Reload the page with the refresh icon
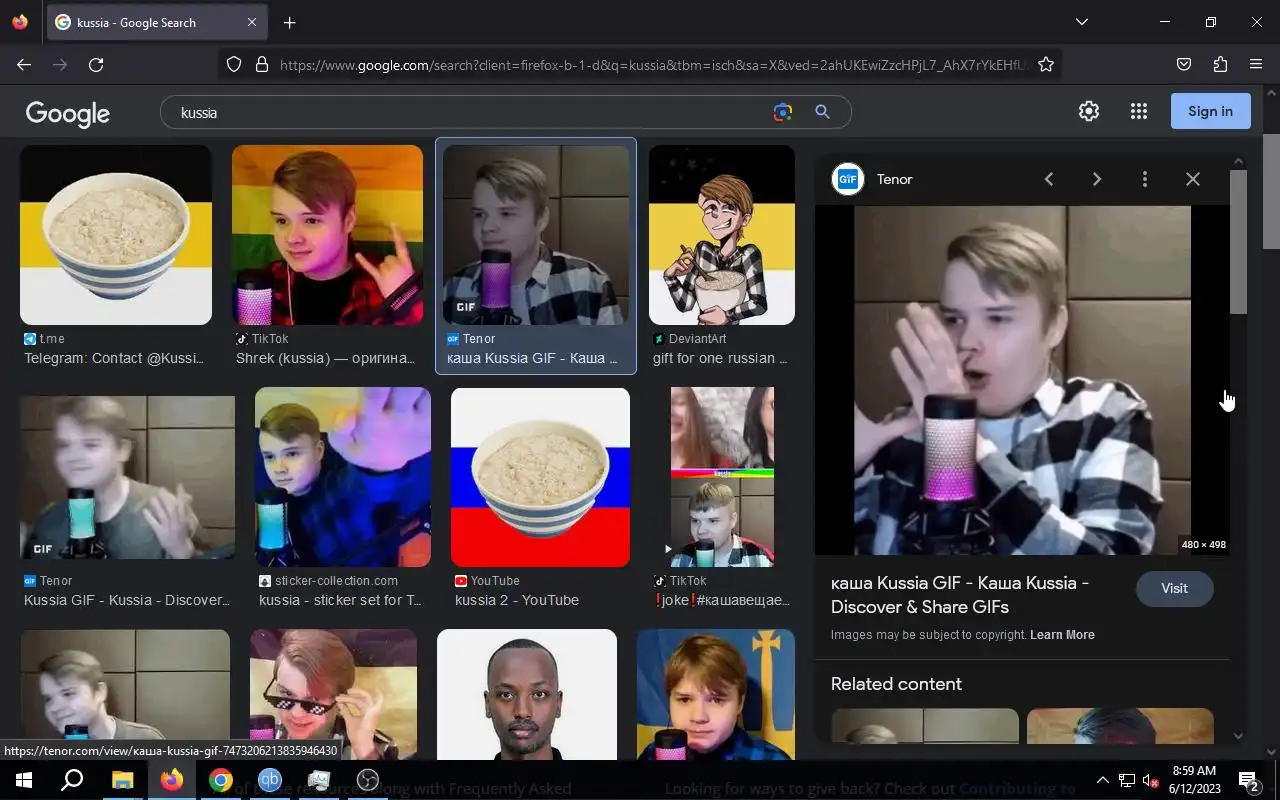Image resolution: width=1280 pixels, height=800 pixels. 96,64
